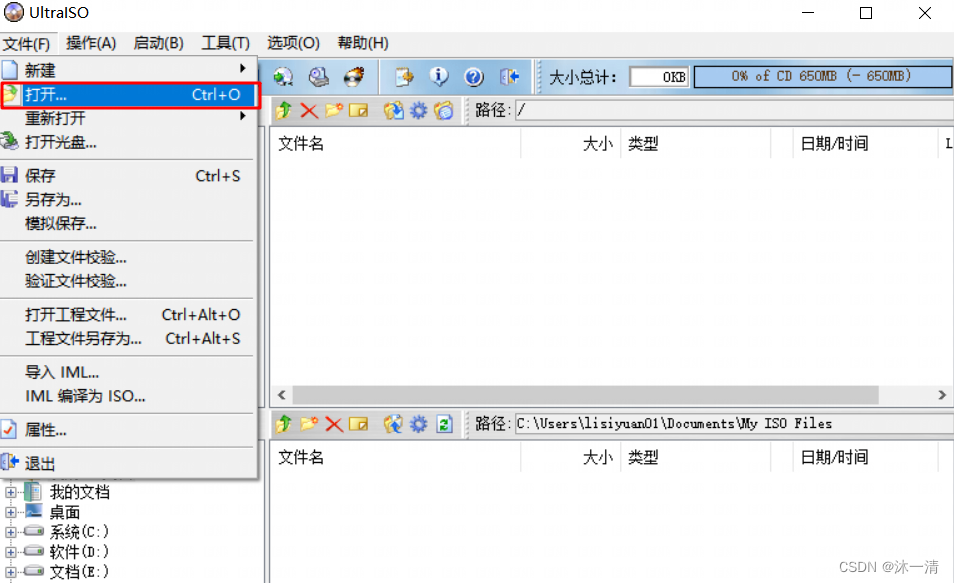
Task: Sort local pane by 日期/时间 column
Action: [x=865, y=457]
